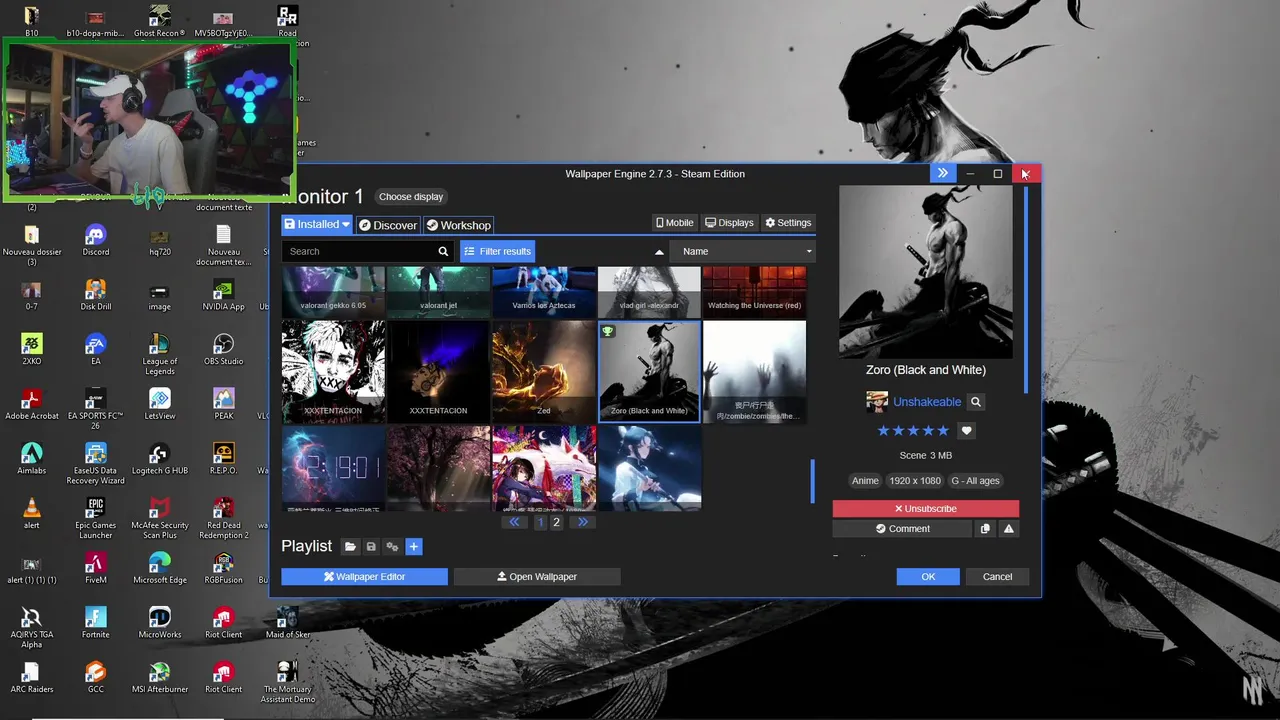Screen dimensions: 1280x720
Task: Open playlist settings gears icon
Action: coord(392,547)
